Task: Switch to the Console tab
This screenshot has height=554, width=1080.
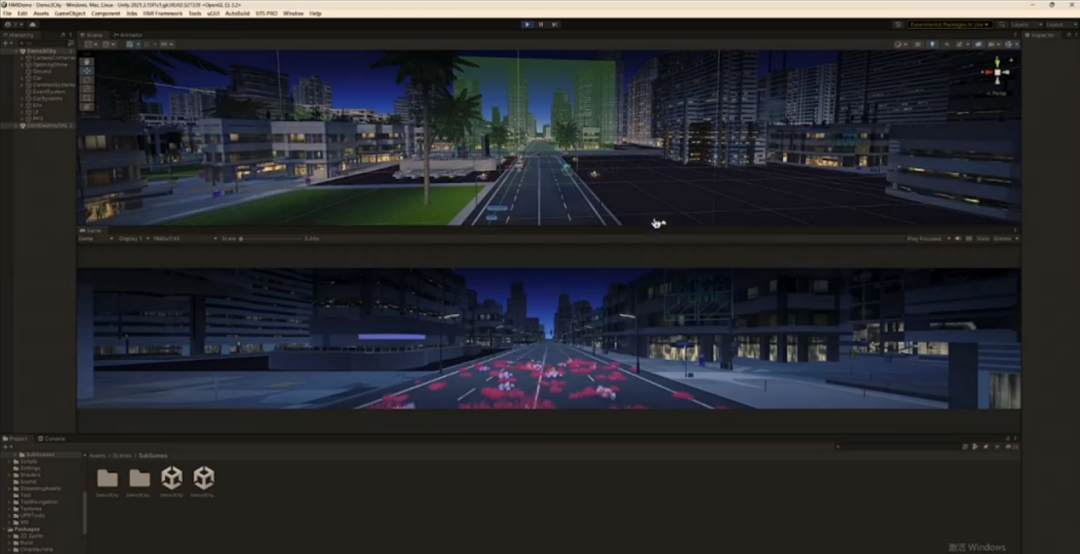Action: coord(54,438)
